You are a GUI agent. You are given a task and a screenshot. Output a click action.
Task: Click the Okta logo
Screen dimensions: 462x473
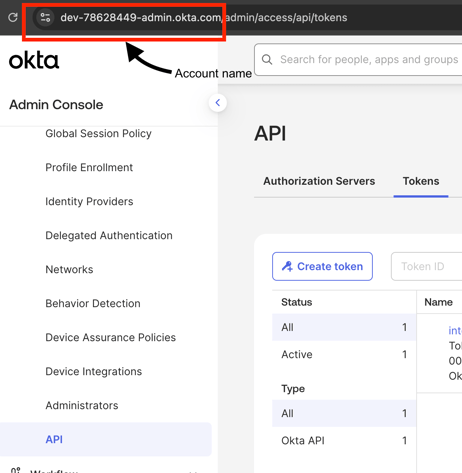click(x=34, y=60)
